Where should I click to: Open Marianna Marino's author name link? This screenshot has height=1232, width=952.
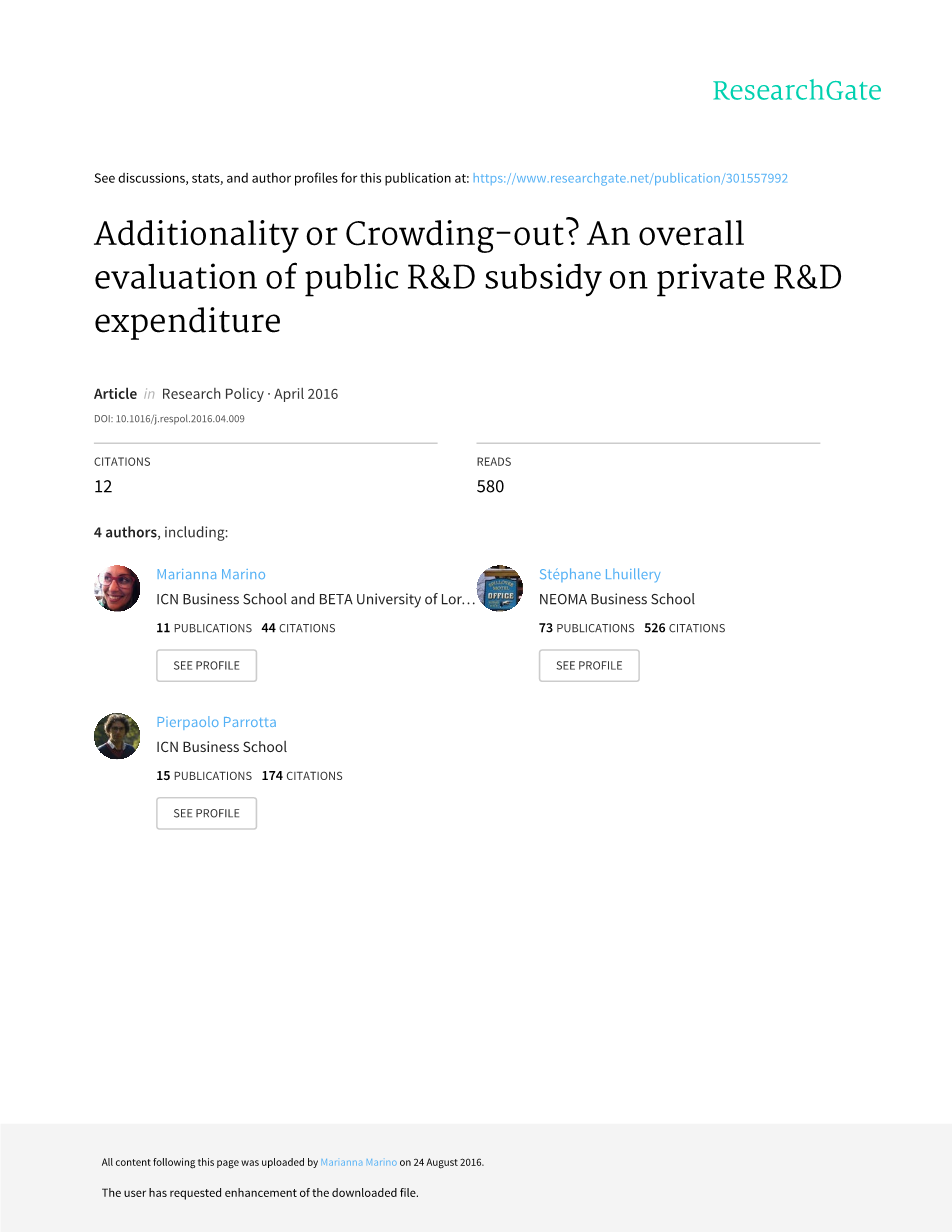click(211, 574)
